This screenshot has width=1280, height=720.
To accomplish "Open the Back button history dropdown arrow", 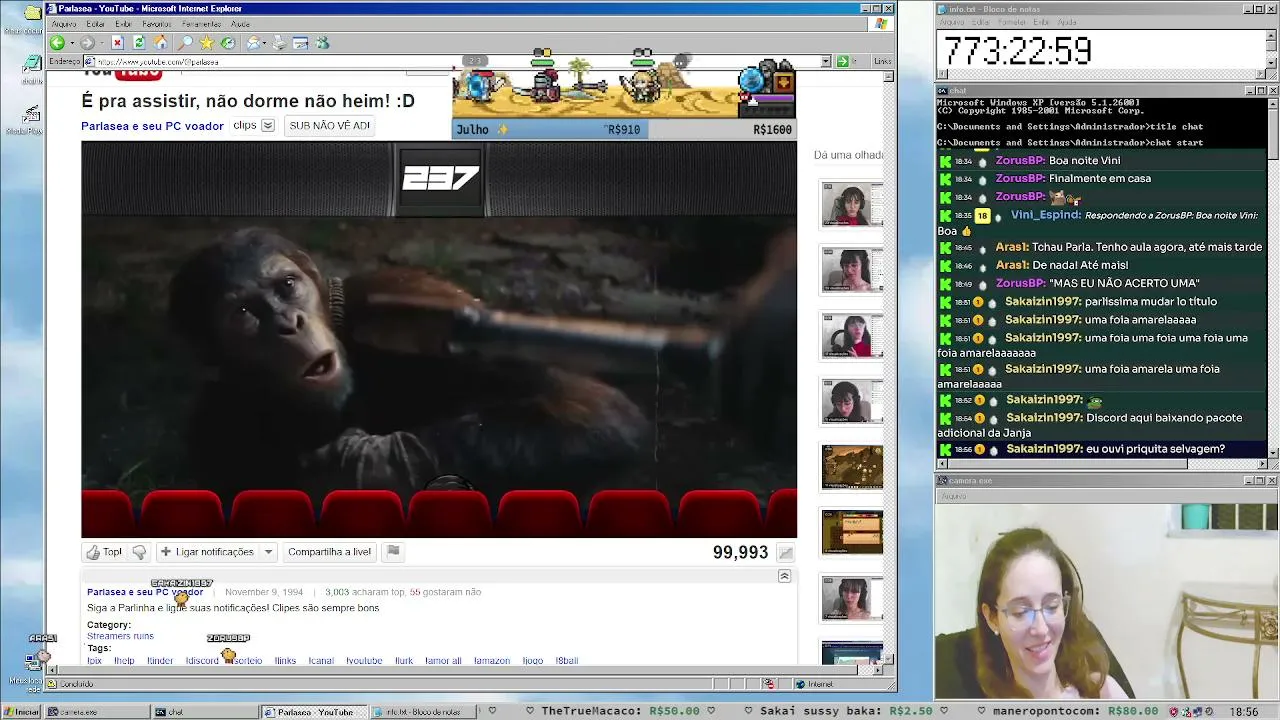I will pos(70,43).
